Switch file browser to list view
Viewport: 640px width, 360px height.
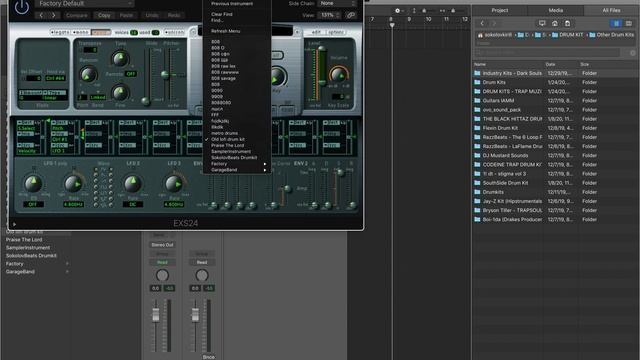pyautogui.click(x=629, y=23)
